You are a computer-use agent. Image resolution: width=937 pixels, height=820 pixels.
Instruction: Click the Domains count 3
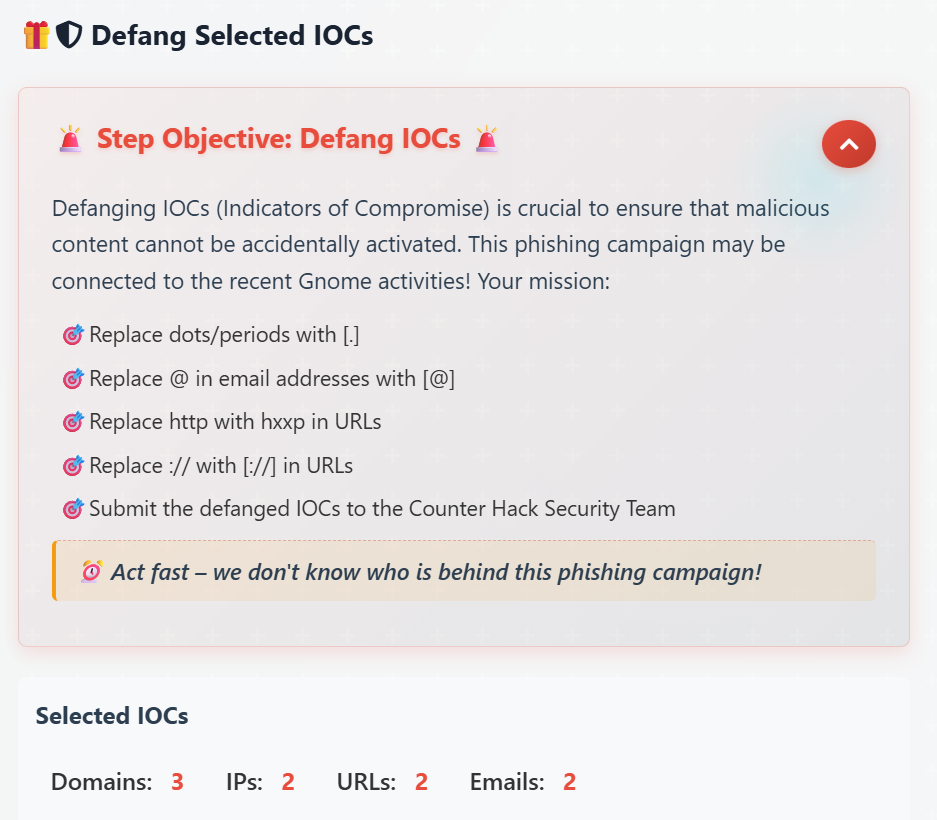click(177, 782)
